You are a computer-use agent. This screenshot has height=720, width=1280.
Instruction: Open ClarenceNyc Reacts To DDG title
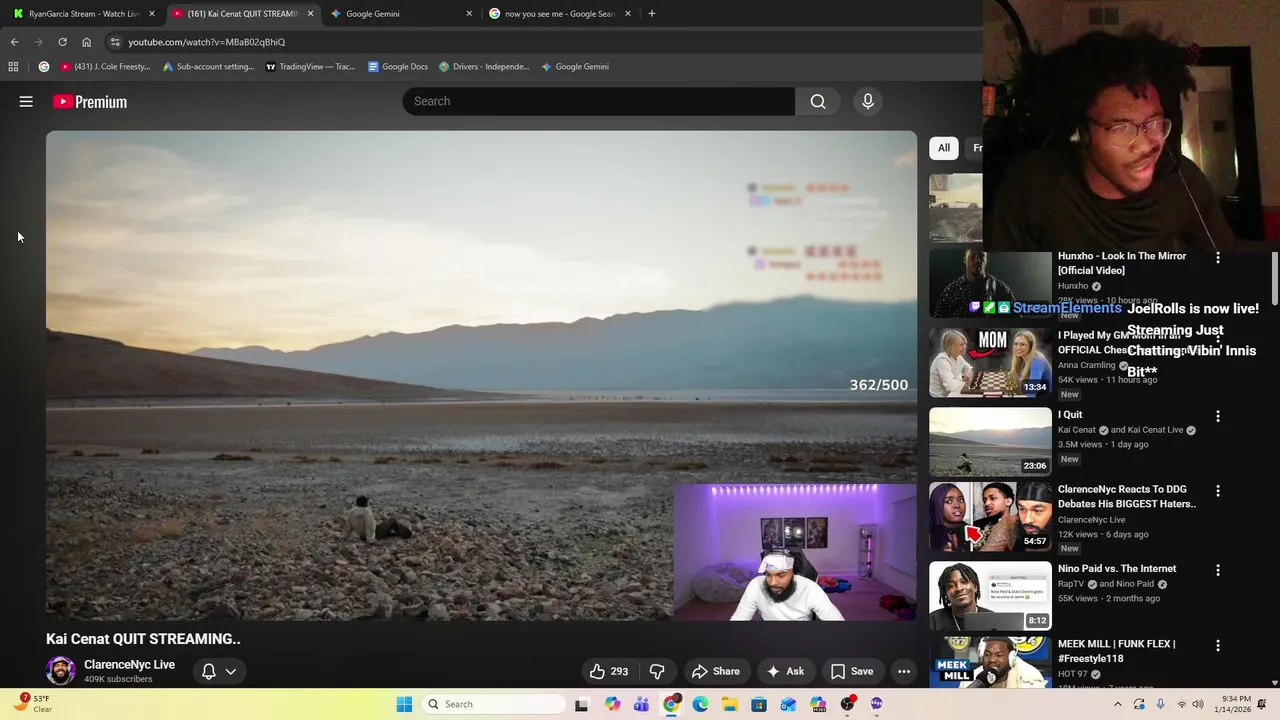pyautogui.click(x=1127, y=497)
